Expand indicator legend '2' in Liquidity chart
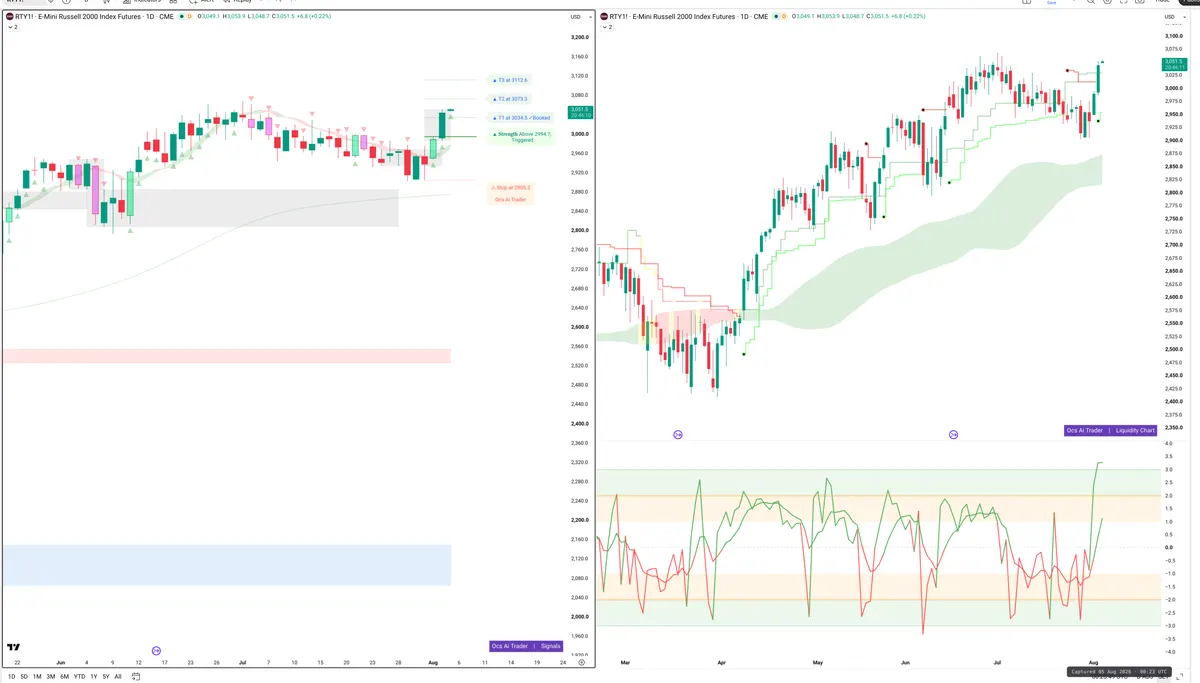The width and height of the screenshot is (1200, 683). tap(608, 27)
